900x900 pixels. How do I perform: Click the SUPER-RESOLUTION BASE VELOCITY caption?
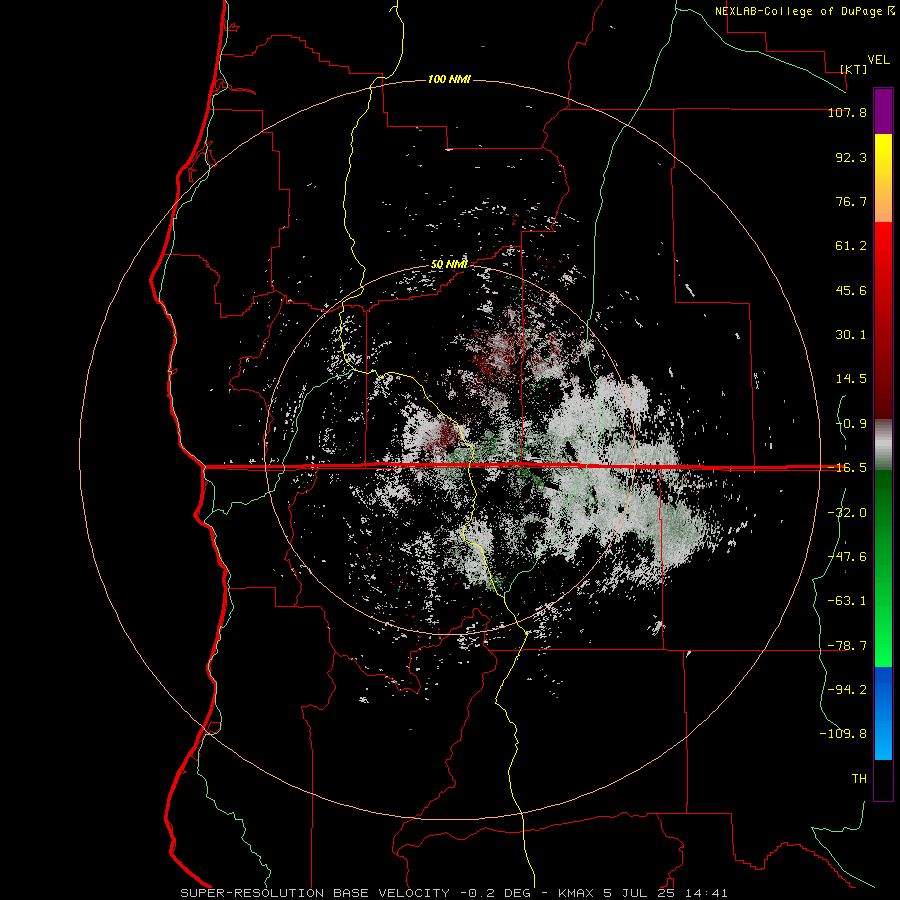pyautogui.click(x=315, y=893)
